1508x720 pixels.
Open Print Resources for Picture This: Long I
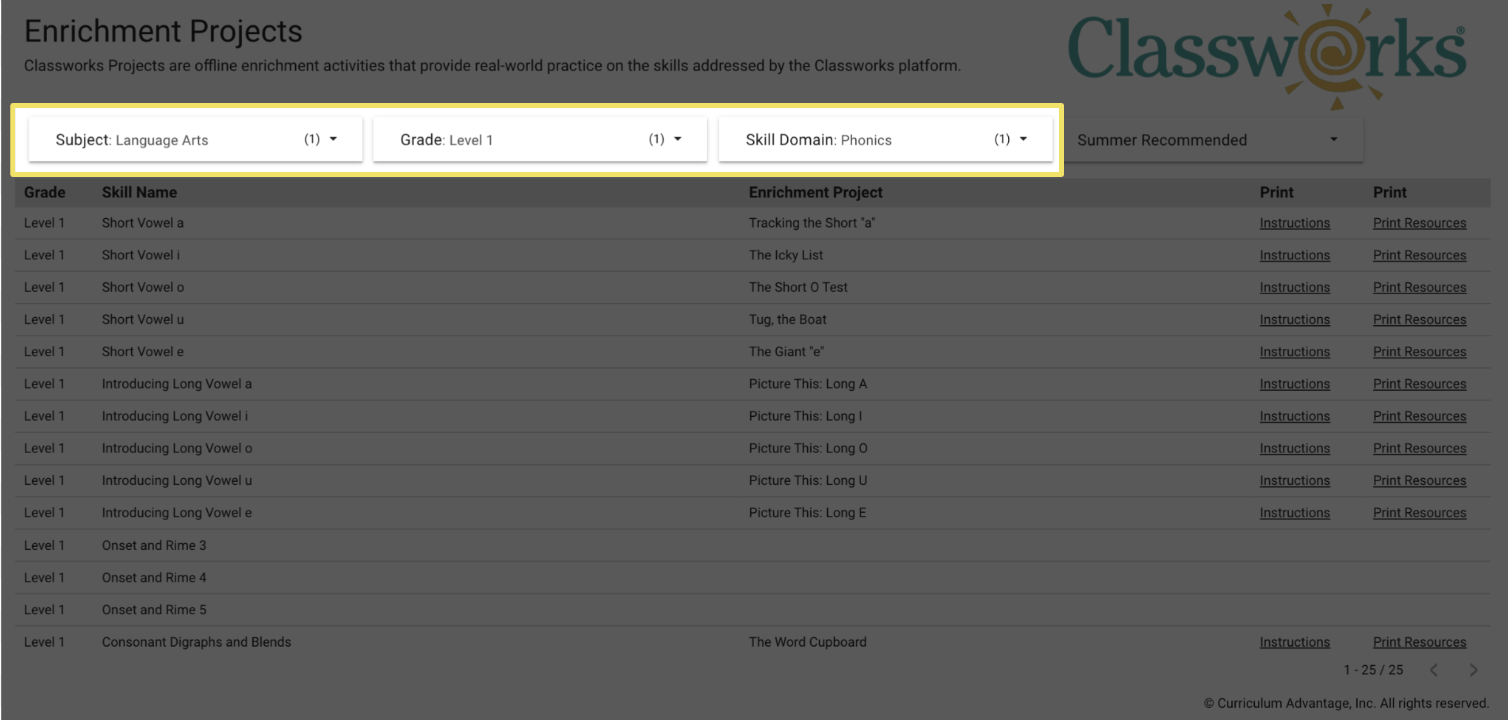click(x=1419, y=416)
